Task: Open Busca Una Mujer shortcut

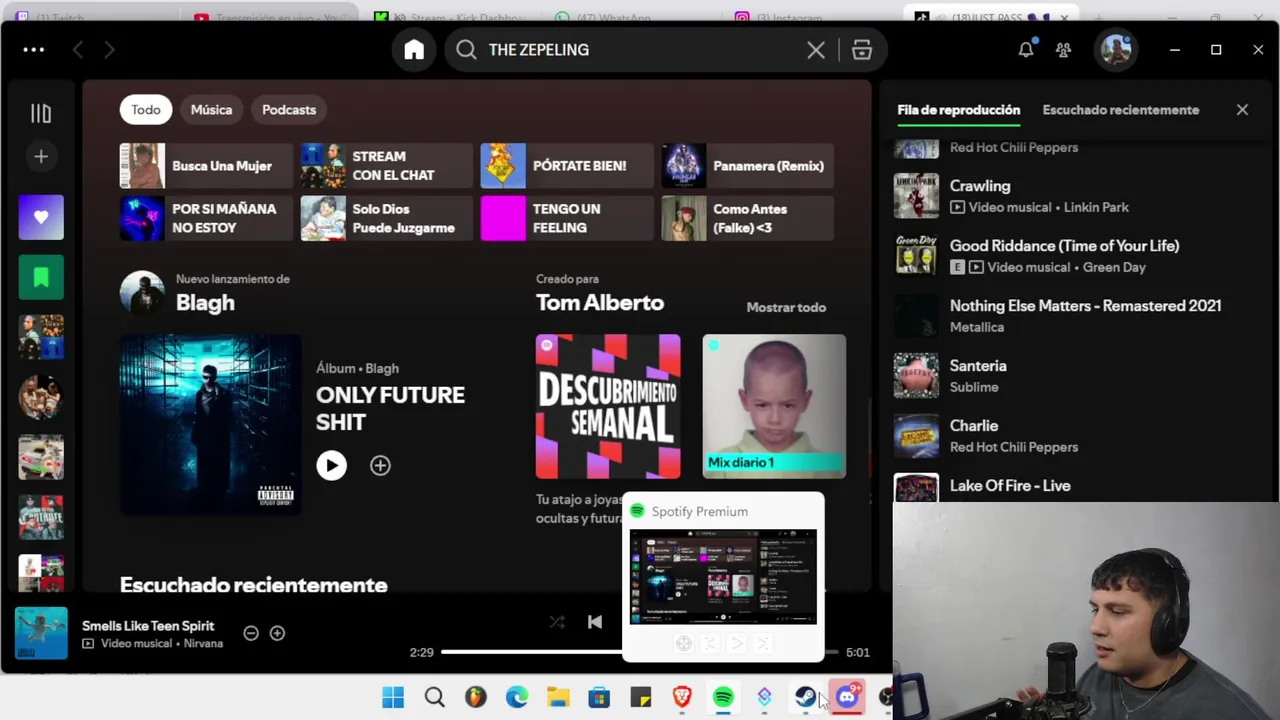Action: [206, 166]
